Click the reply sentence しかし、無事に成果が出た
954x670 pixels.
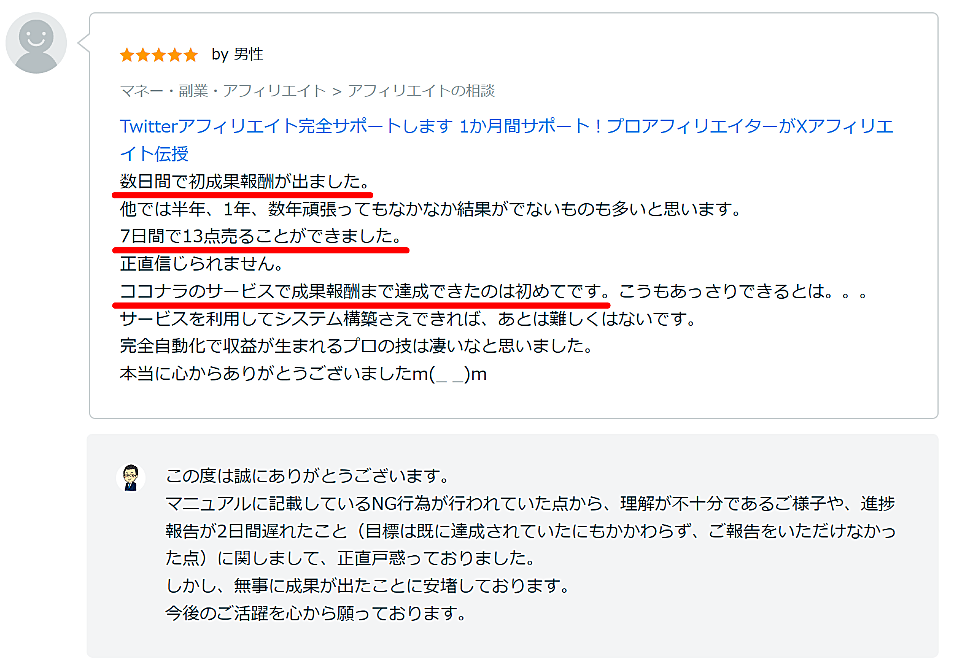pos(367,586)
